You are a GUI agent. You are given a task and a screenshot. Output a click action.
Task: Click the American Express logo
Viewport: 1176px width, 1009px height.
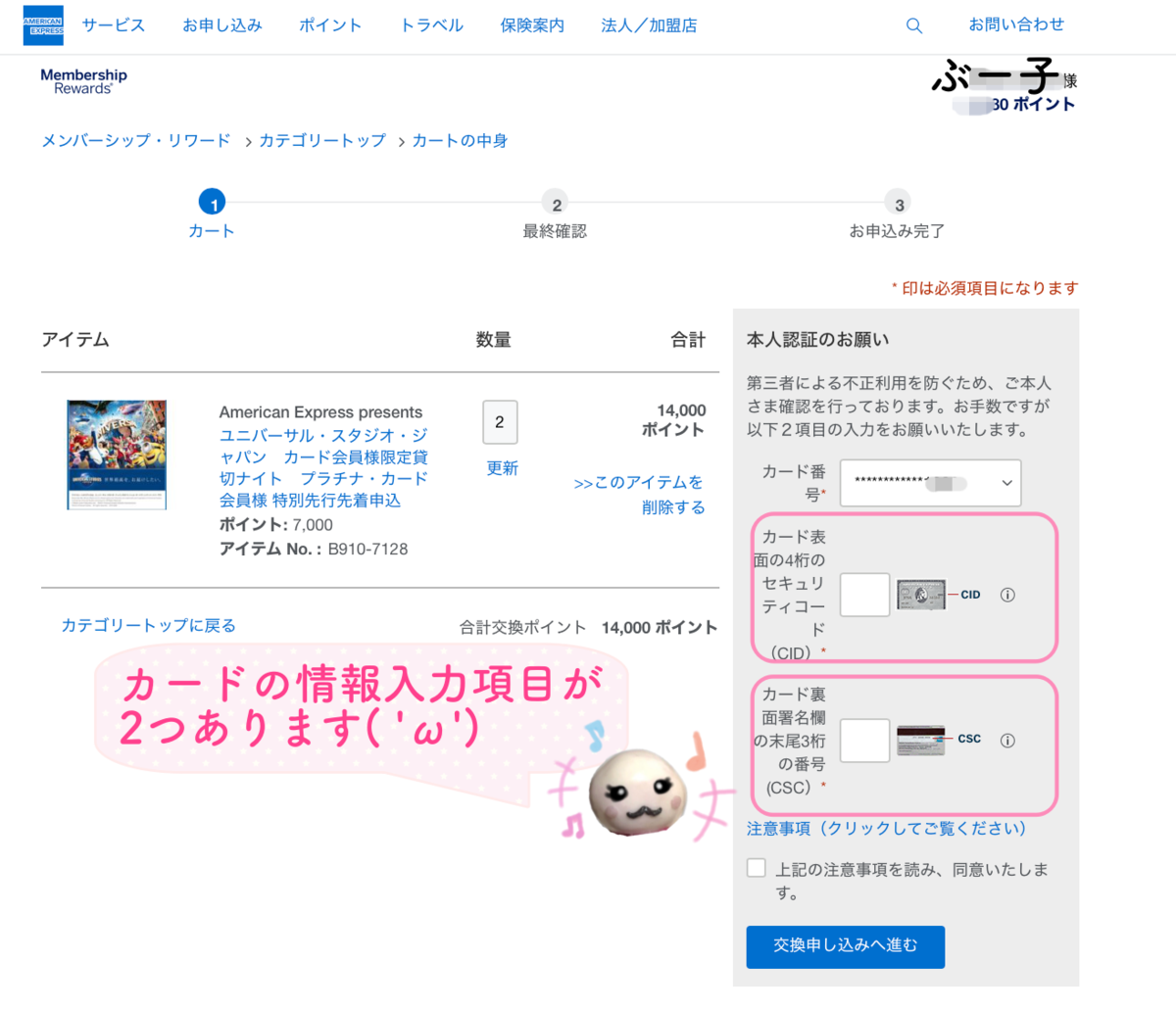click(x=43, y=25)
